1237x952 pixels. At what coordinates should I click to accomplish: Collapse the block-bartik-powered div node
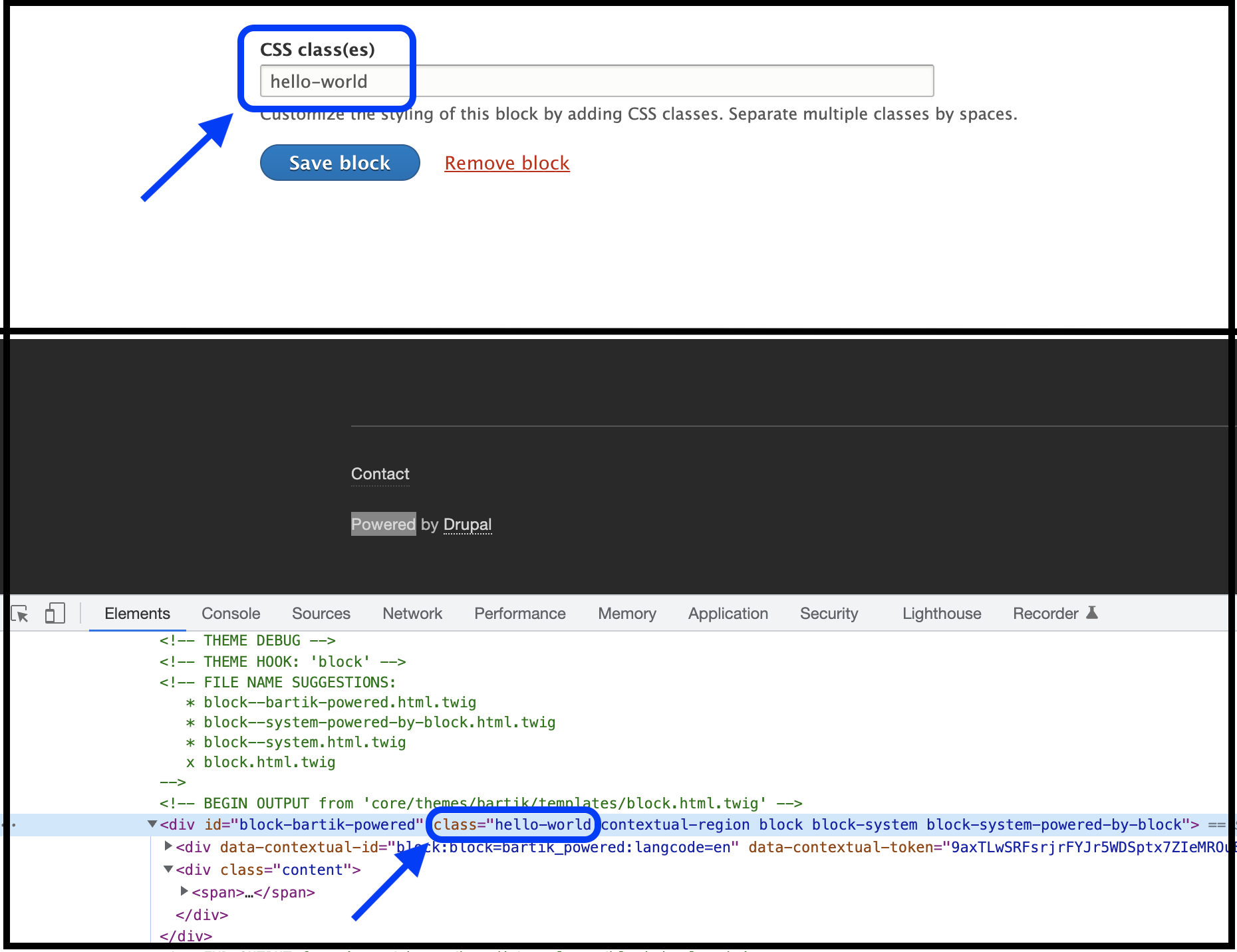point(152,824)
